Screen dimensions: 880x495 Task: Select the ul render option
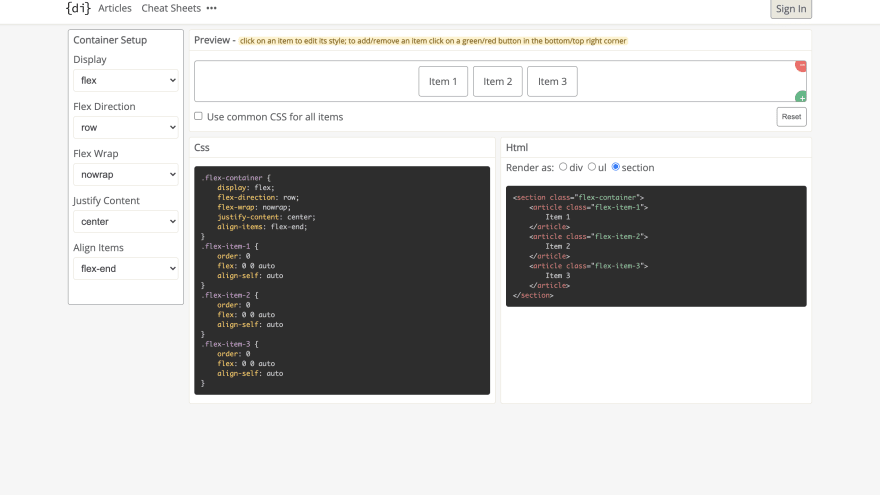click(x=592, y=167)
